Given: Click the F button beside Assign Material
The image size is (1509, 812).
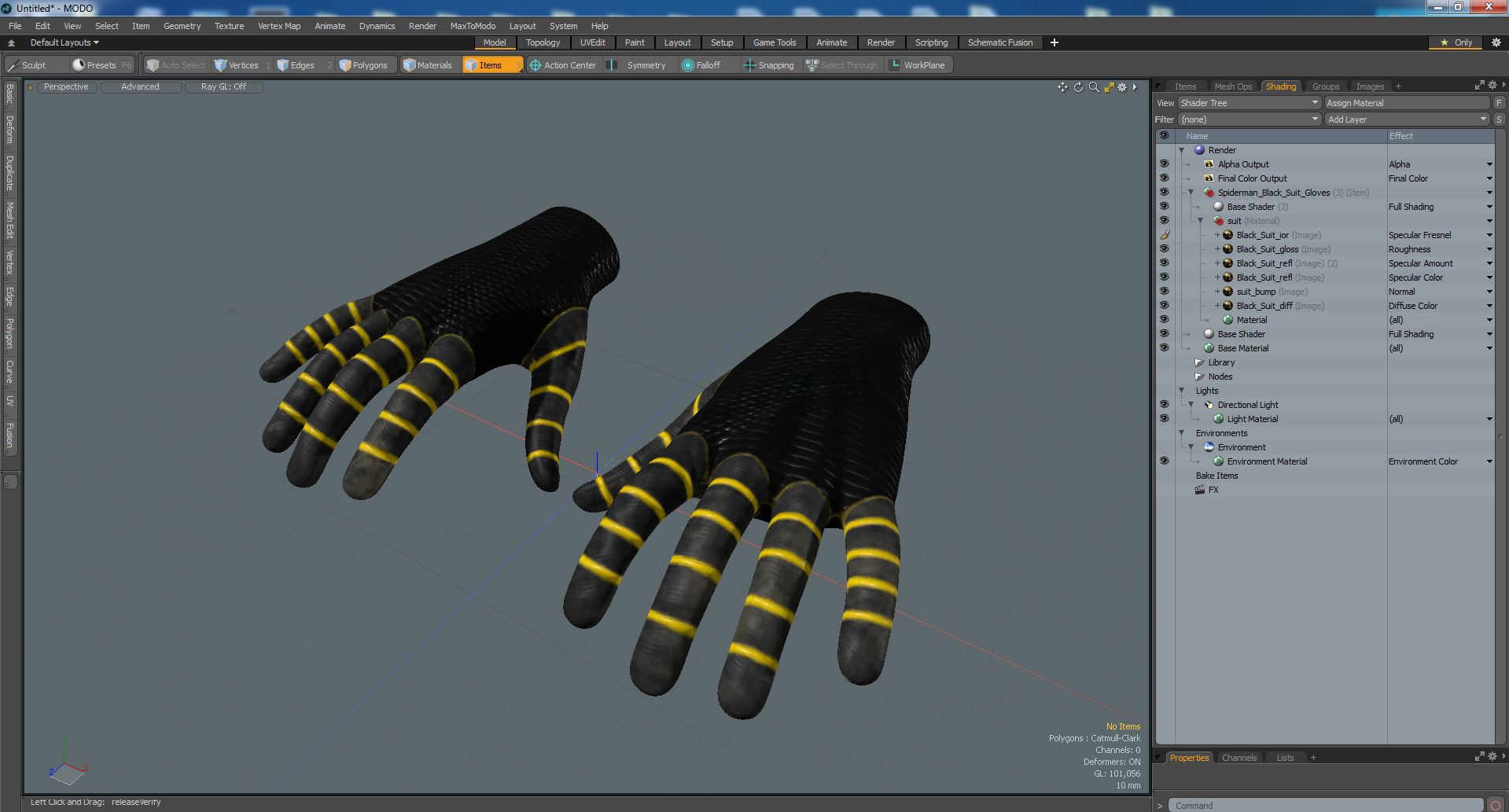Looking at the screenshot, I should click(1499, 103).
